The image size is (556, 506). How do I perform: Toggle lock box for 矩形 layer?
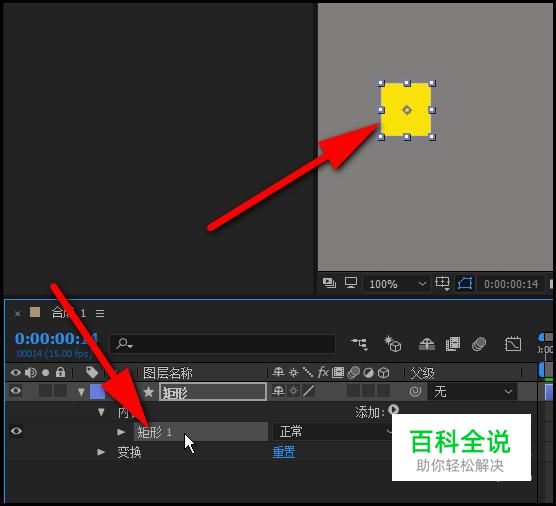[60, 391]
